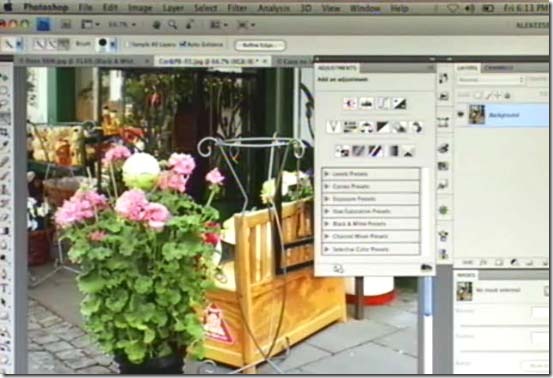Open the Adjustments panel options menu
The image size is (553, 378).
[431, 67]
